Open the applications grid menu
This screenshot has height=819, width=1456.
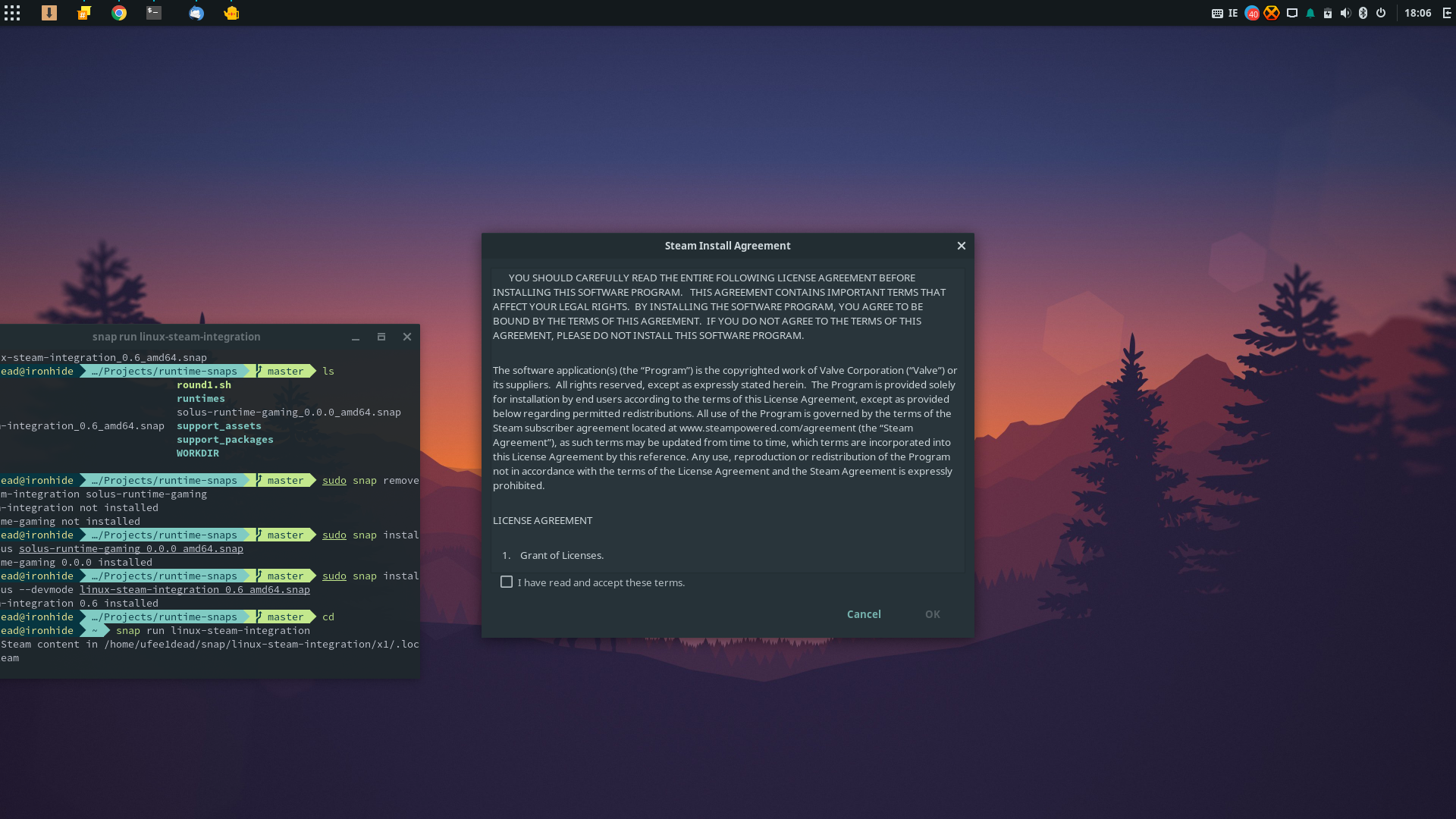pyautogui.click(x=12, y=13)
